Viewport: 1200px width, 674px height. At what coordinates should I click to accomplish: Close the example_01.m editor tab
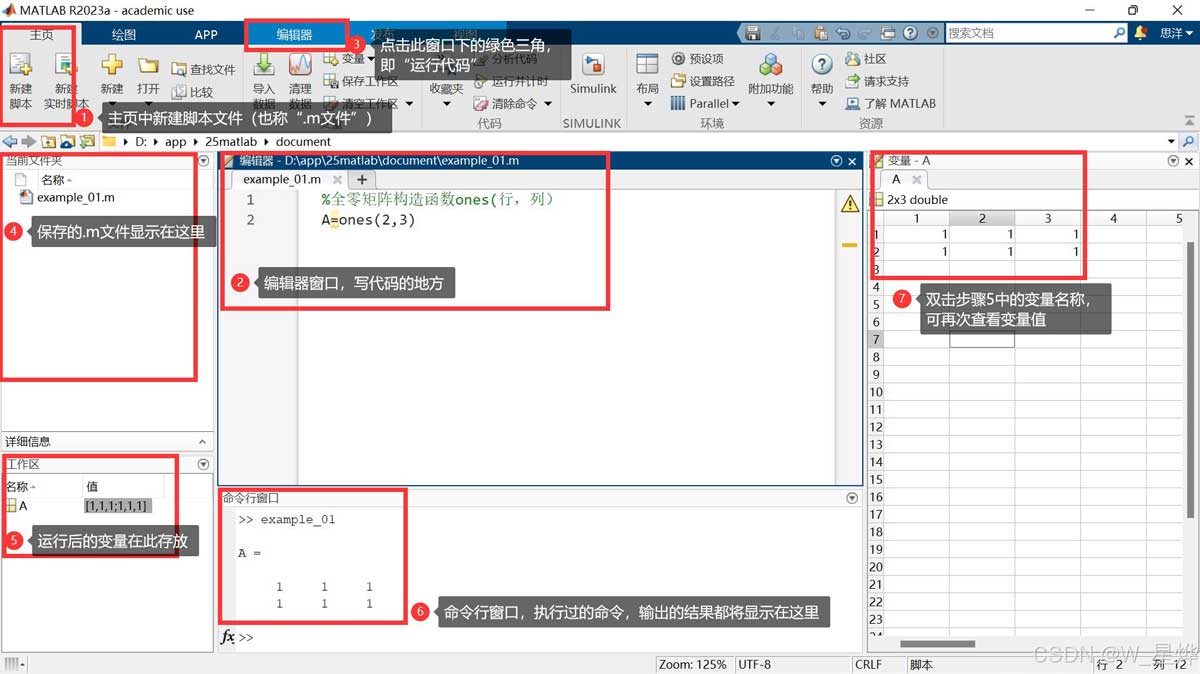tap(337, 180)
